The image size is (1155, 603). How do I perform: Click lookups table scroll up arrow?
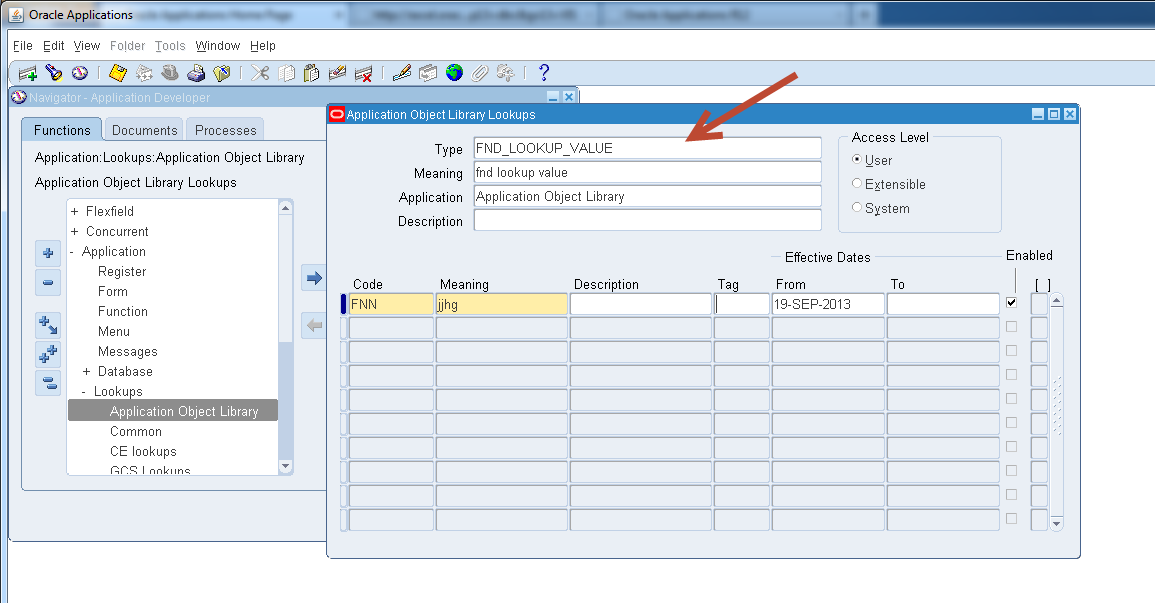click(x=1057, y=300)
